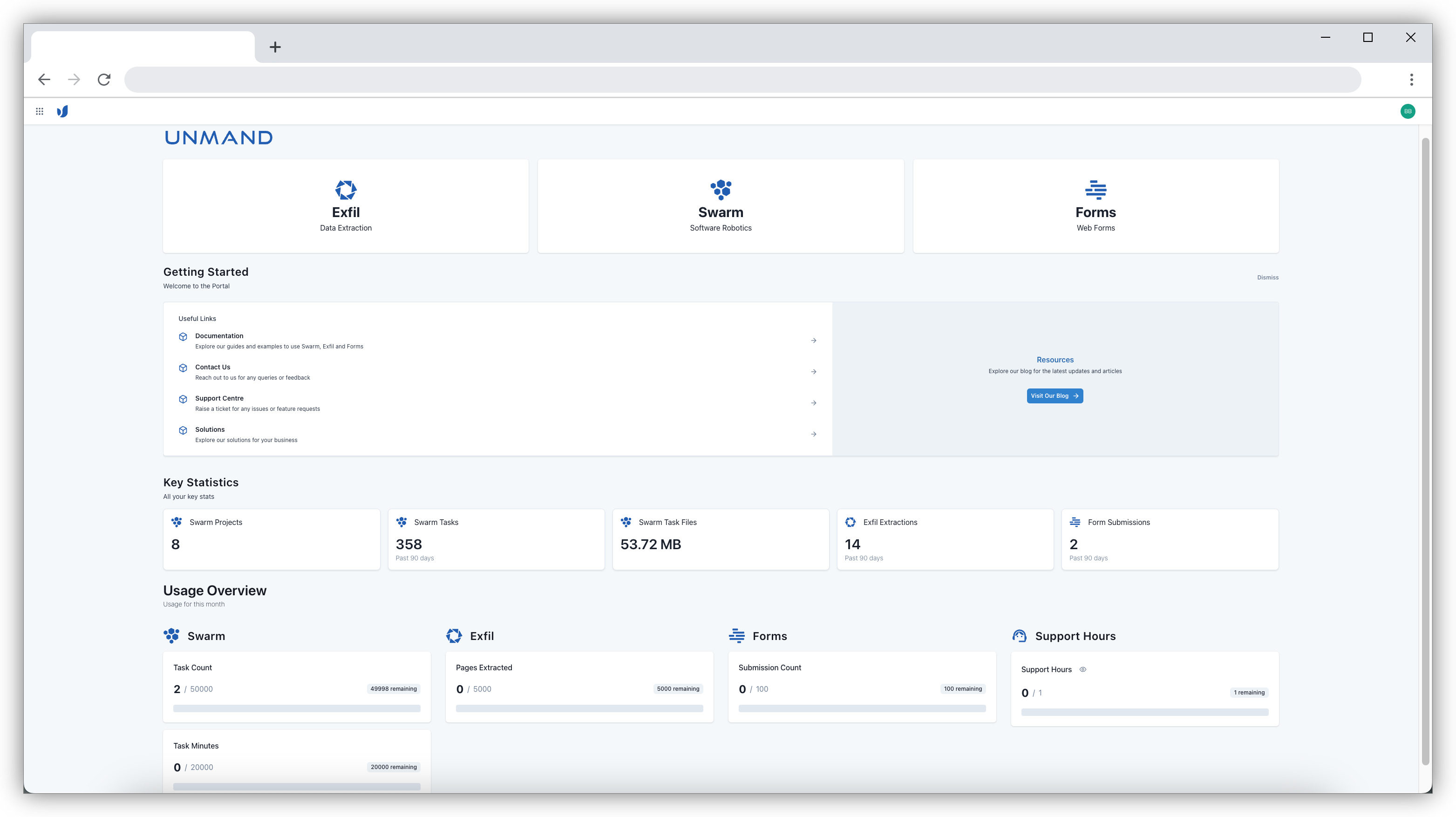Toggle the Support Hours eye icon
The image size is (1456, 817).
1083,669
